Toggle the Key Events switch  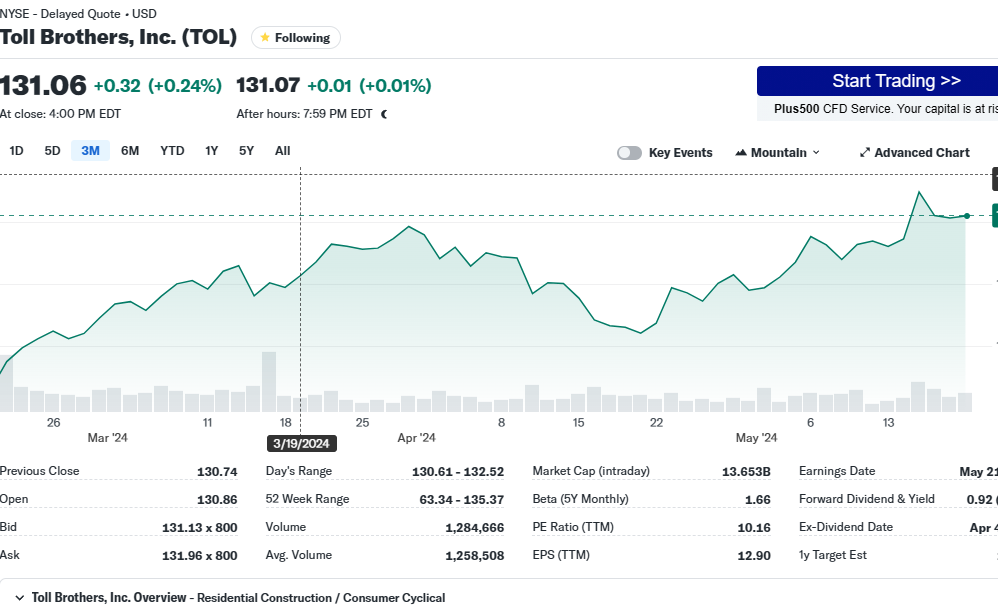[x=629, y=153]
